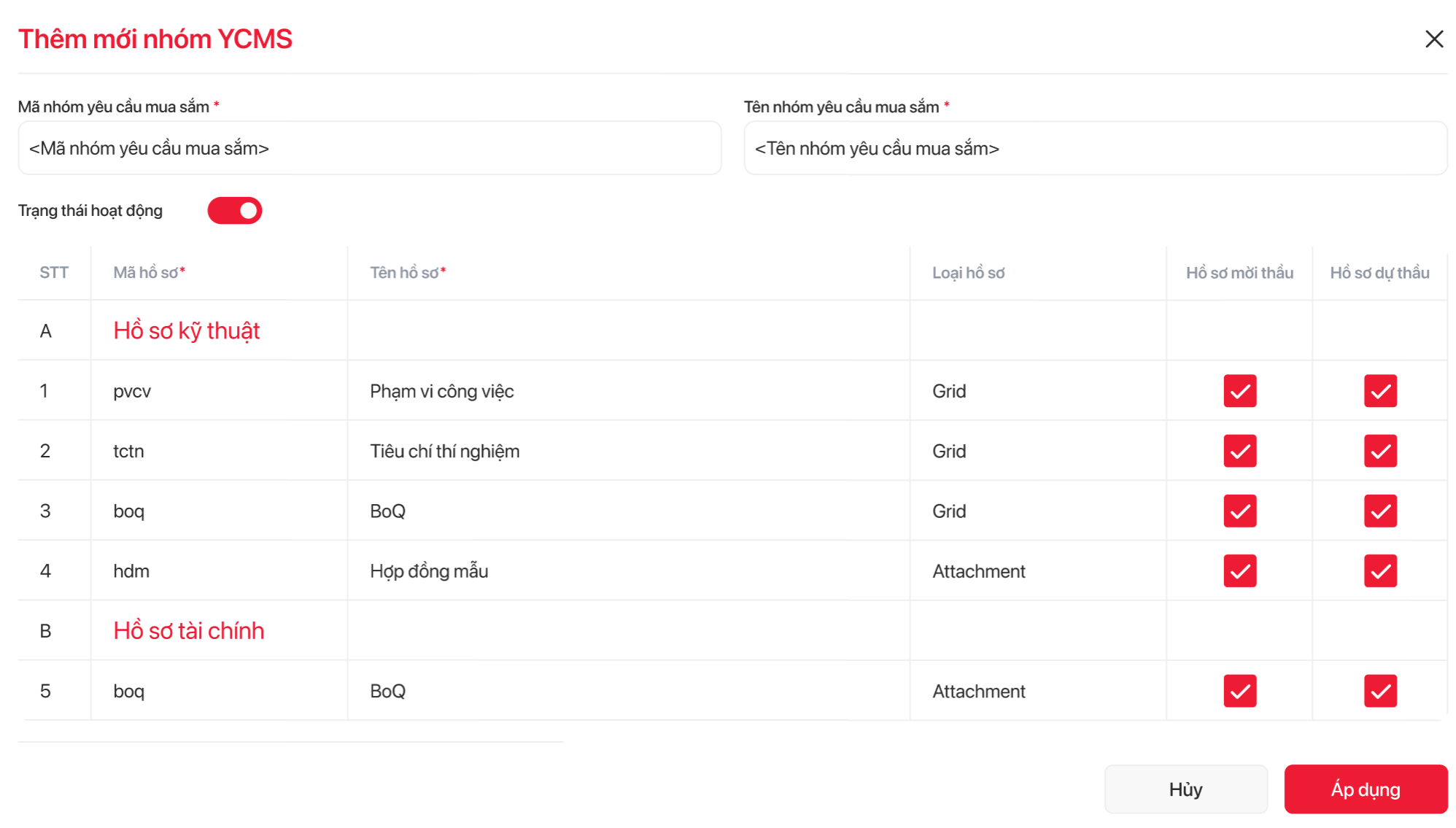1456x828 pixels.
Task: Uncheck Hồ sơ dự thầu for Hợp đồng mẫu
Action: point(1379,570)
